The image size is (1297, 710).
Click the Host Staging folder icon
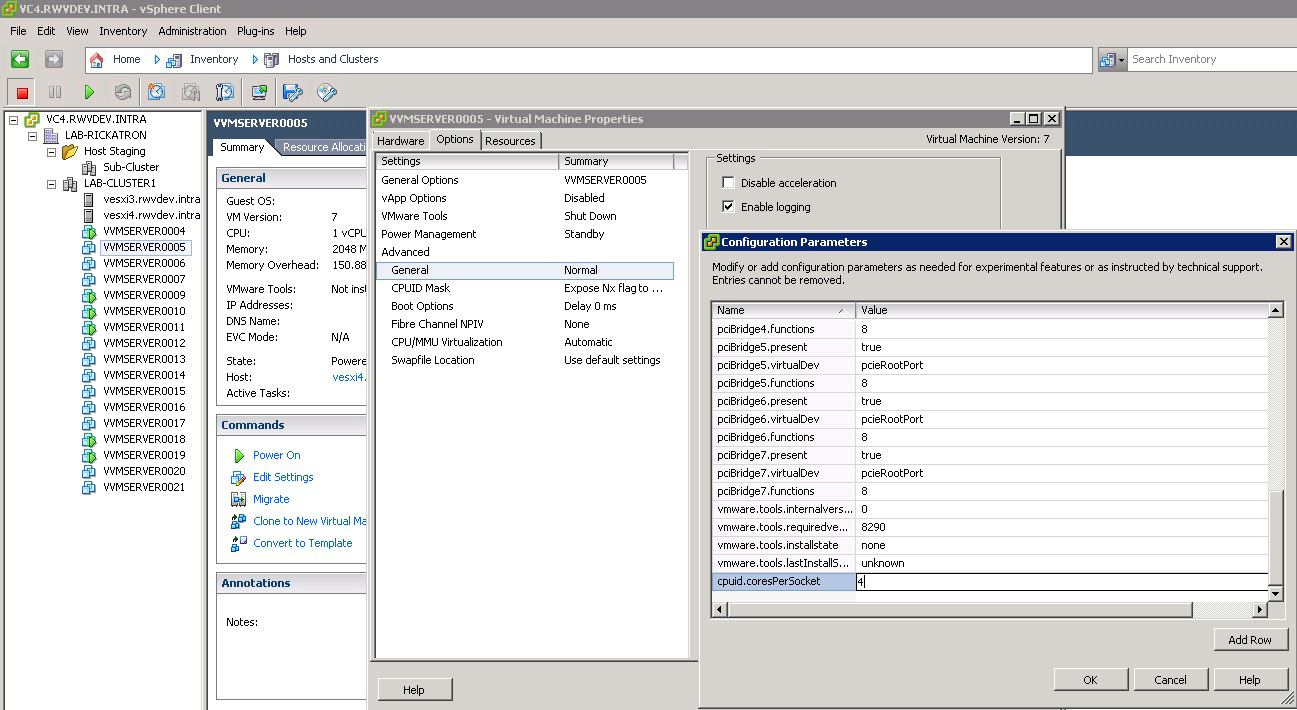[70, 151]
